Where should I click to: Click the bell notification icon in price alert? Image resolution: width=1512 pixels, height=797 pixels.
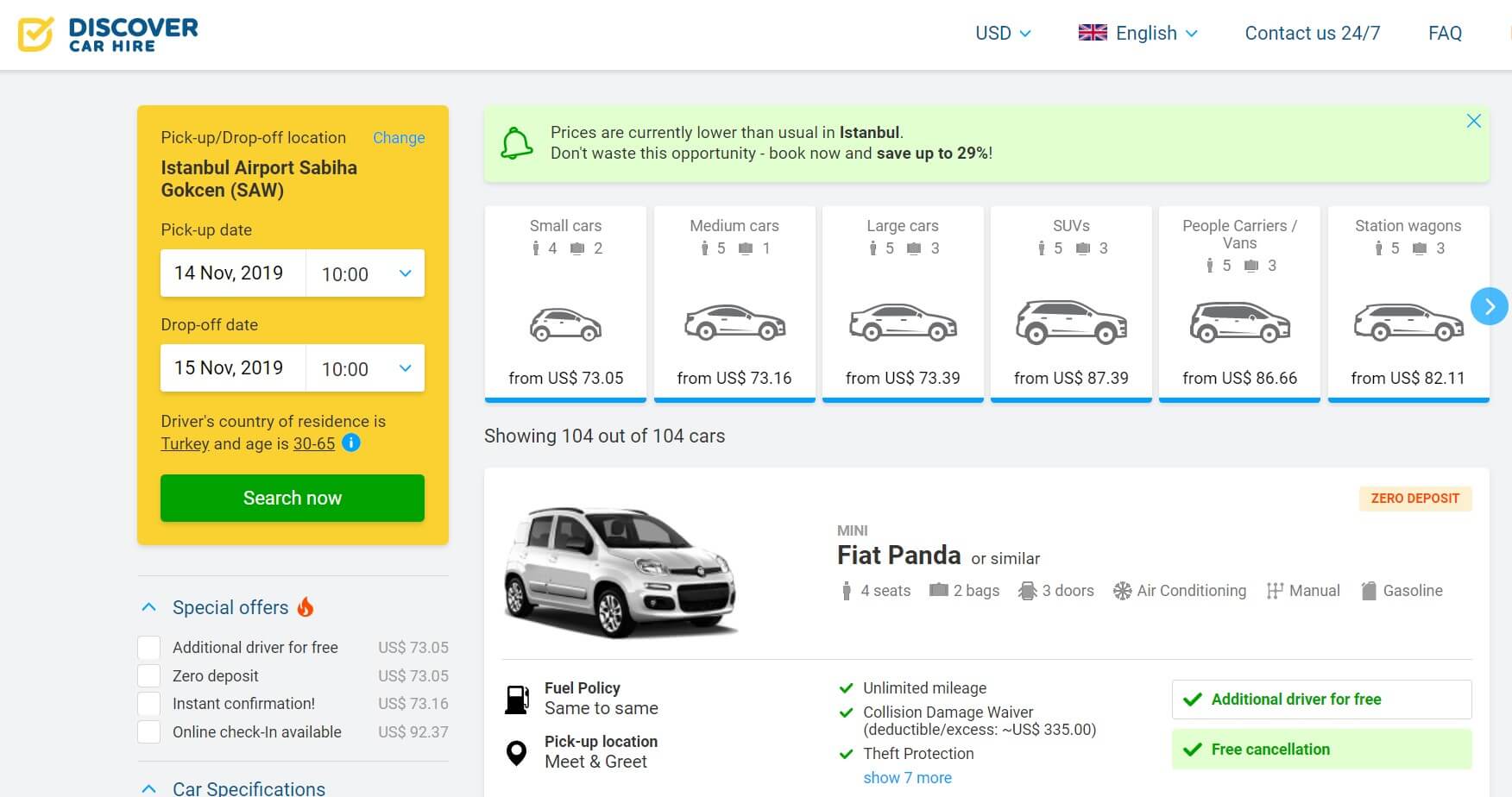point(516,143)
